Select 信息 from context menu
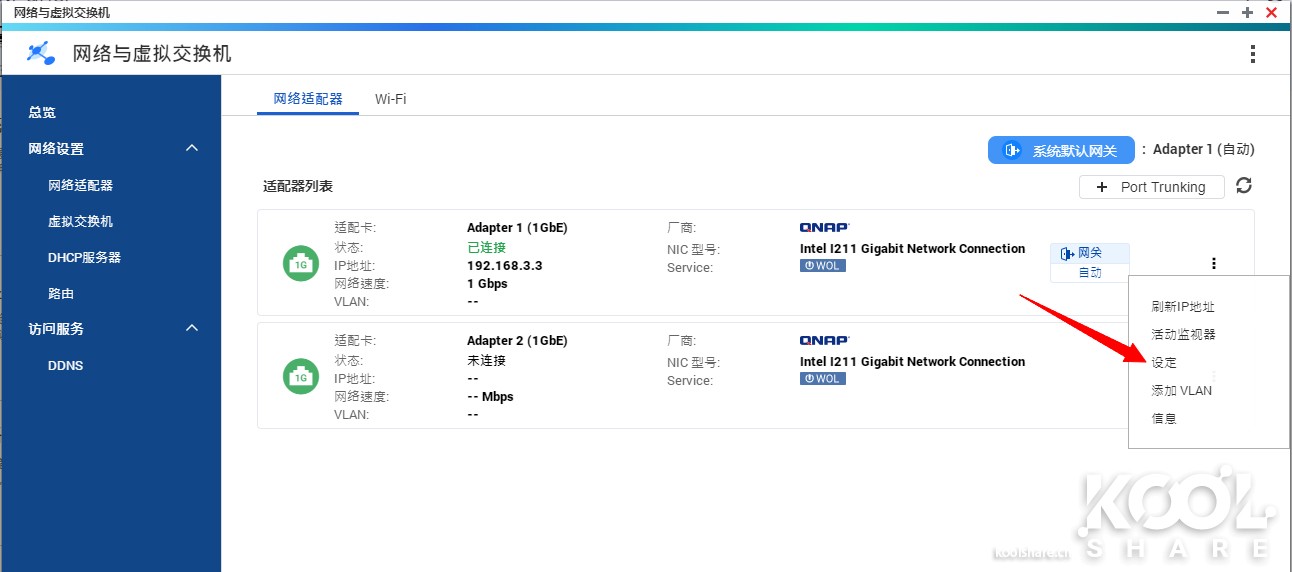The image size is (1292, 572). point(1164,419)
